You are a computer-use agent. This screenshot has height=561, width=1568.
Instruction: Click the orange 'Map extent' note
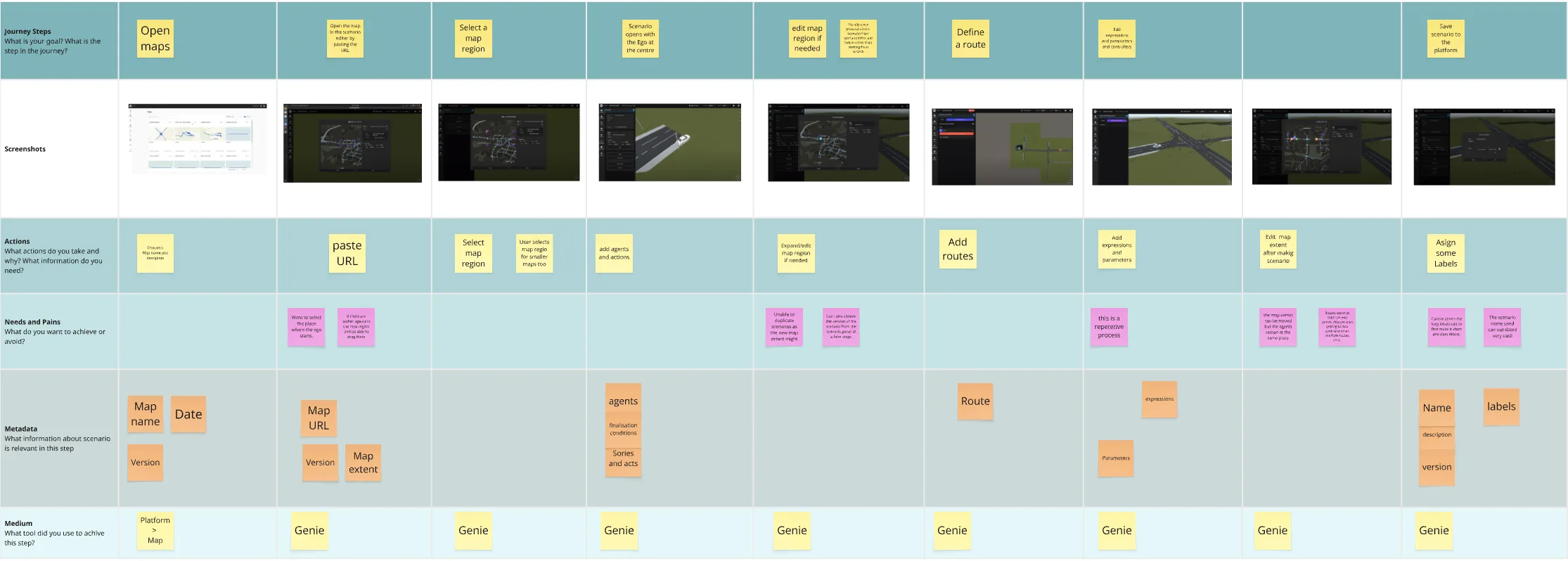pyautogui.click(x=364, y=463)
